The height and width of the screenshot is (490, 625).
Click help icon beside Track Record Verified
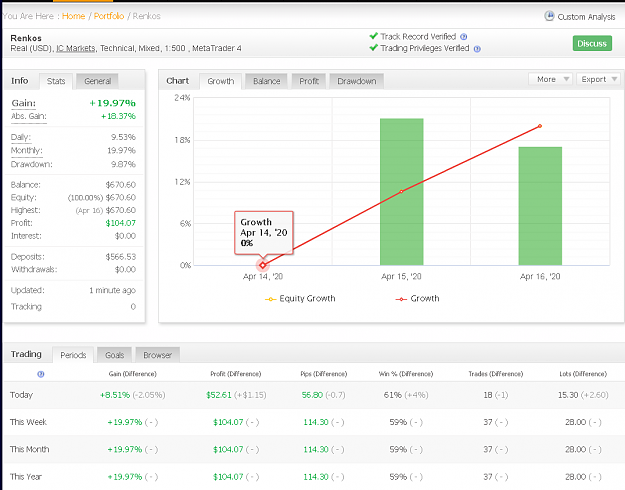pyautogui.click(x=464, y=37)
